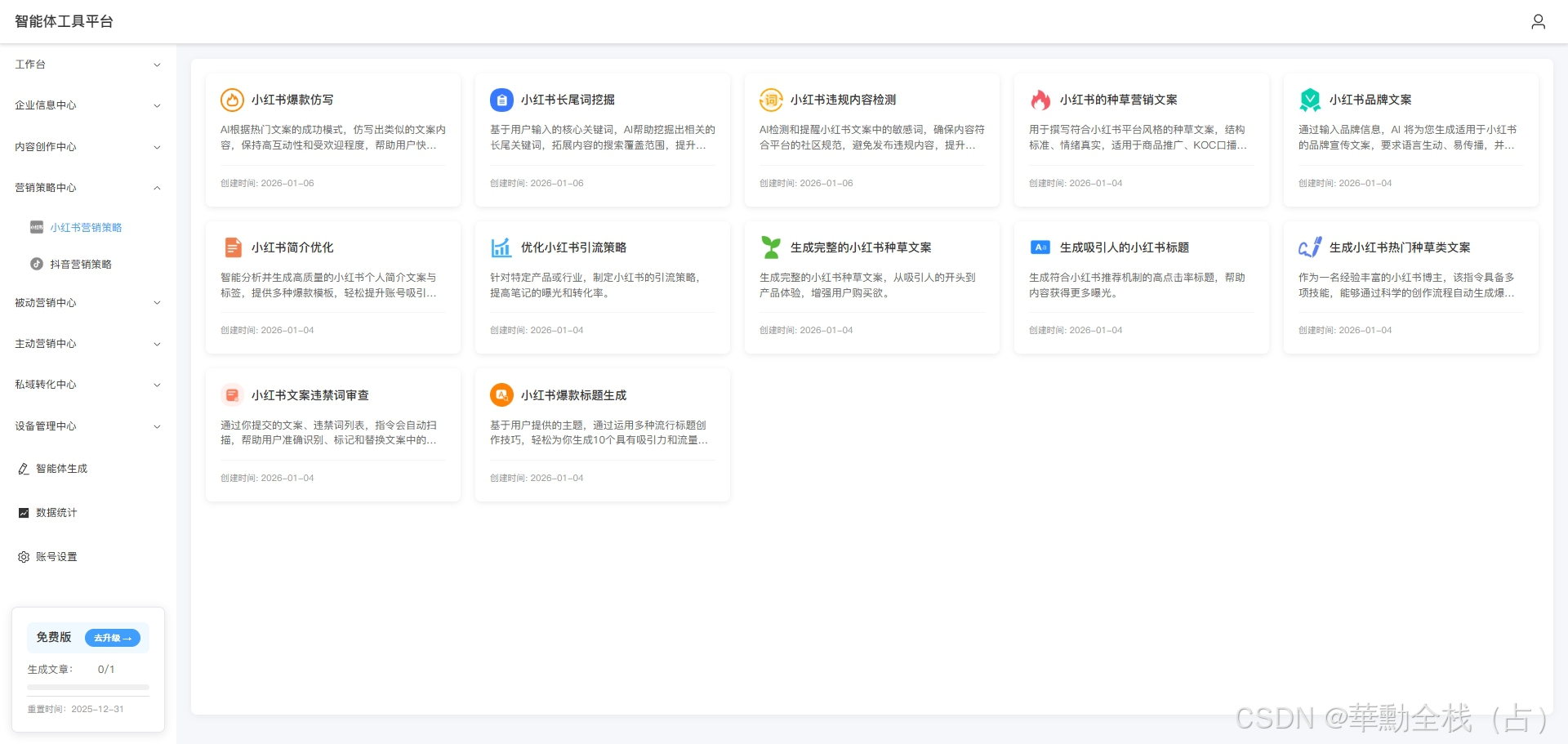
Task: Click the 生成小红书热门种草类文案 card title
Action: tap(1400, 247)
